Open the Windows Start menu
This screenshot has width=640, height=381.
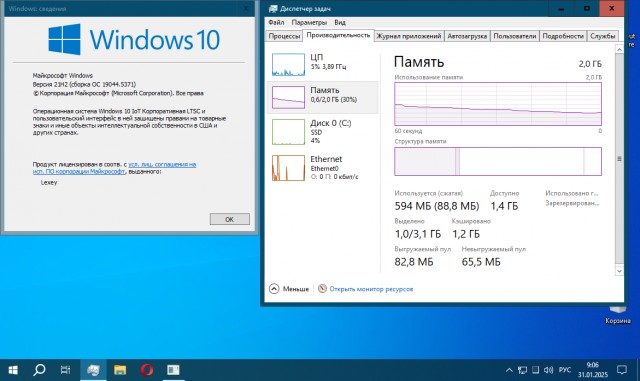[x=13, y=370]
